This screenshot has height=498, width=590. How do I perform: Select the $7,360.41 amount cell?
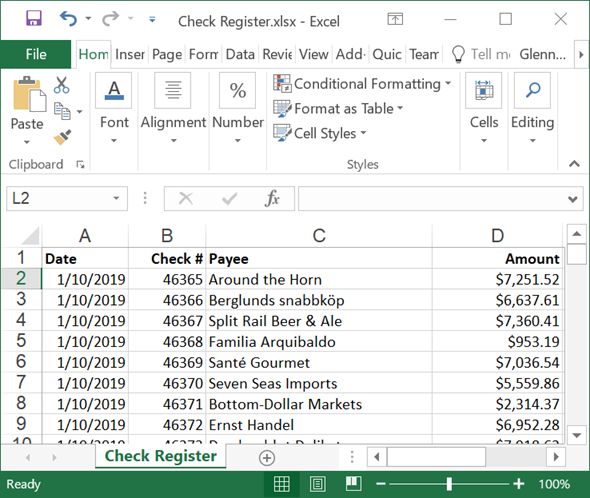click(498, 321)
